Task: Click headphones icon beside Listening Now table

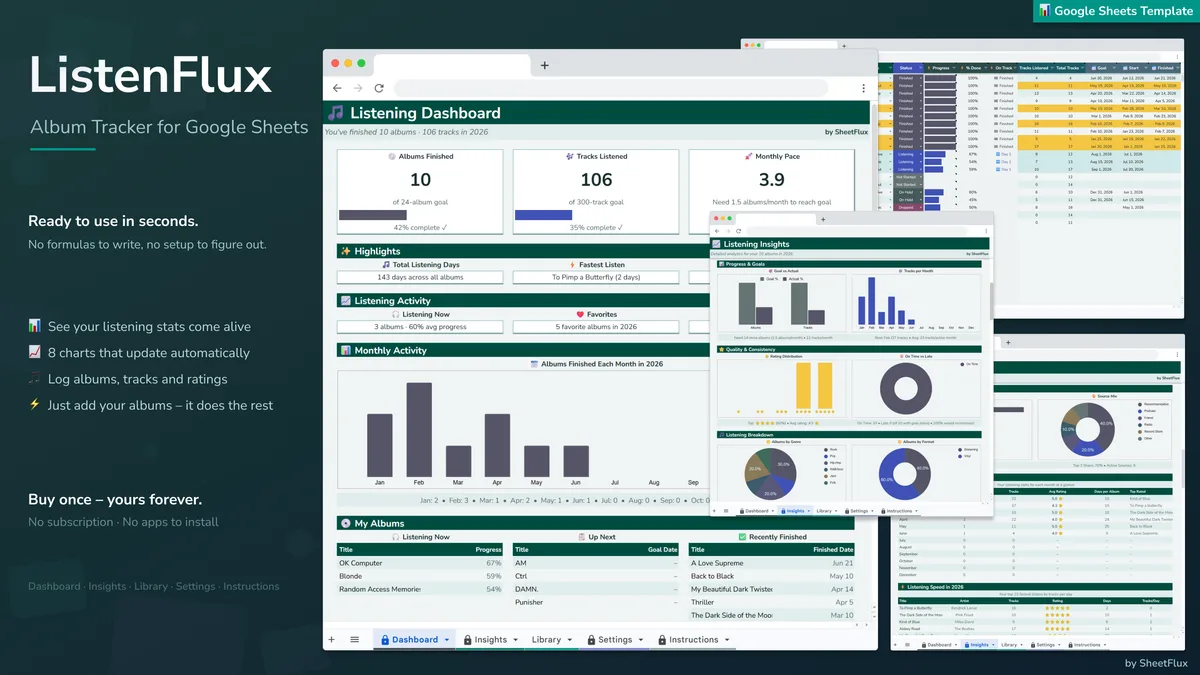Action: tap(396, 537)
